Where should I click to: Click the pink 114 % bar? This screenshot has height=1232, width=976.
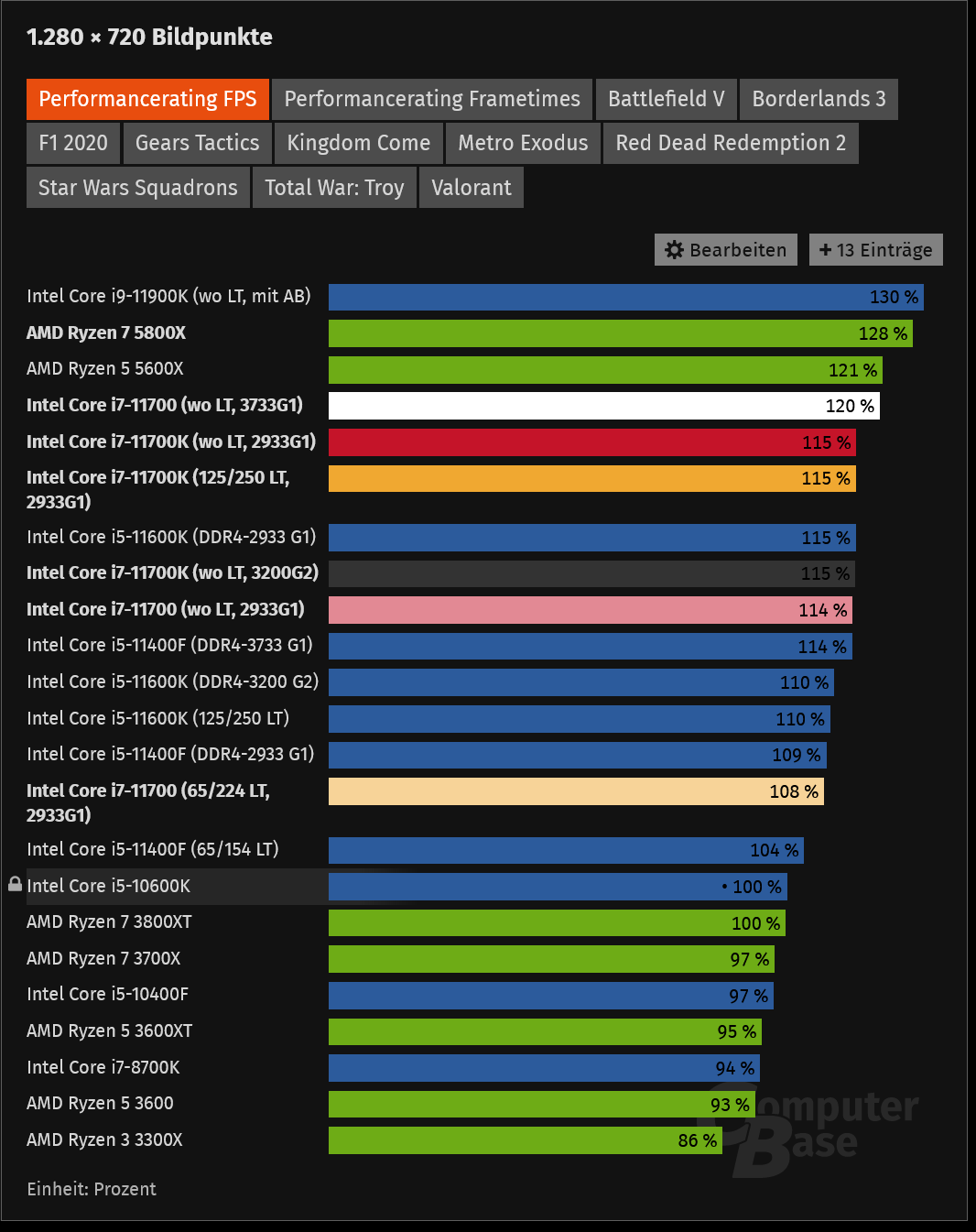(x=591, y=610)
